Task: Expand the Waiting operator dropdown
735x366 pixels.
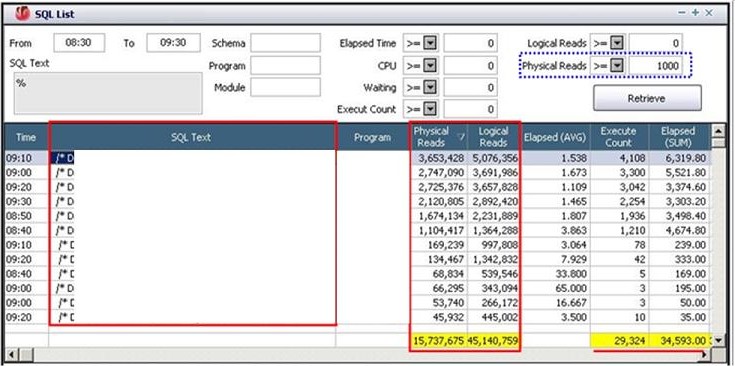Action: (x=430, y=88)
